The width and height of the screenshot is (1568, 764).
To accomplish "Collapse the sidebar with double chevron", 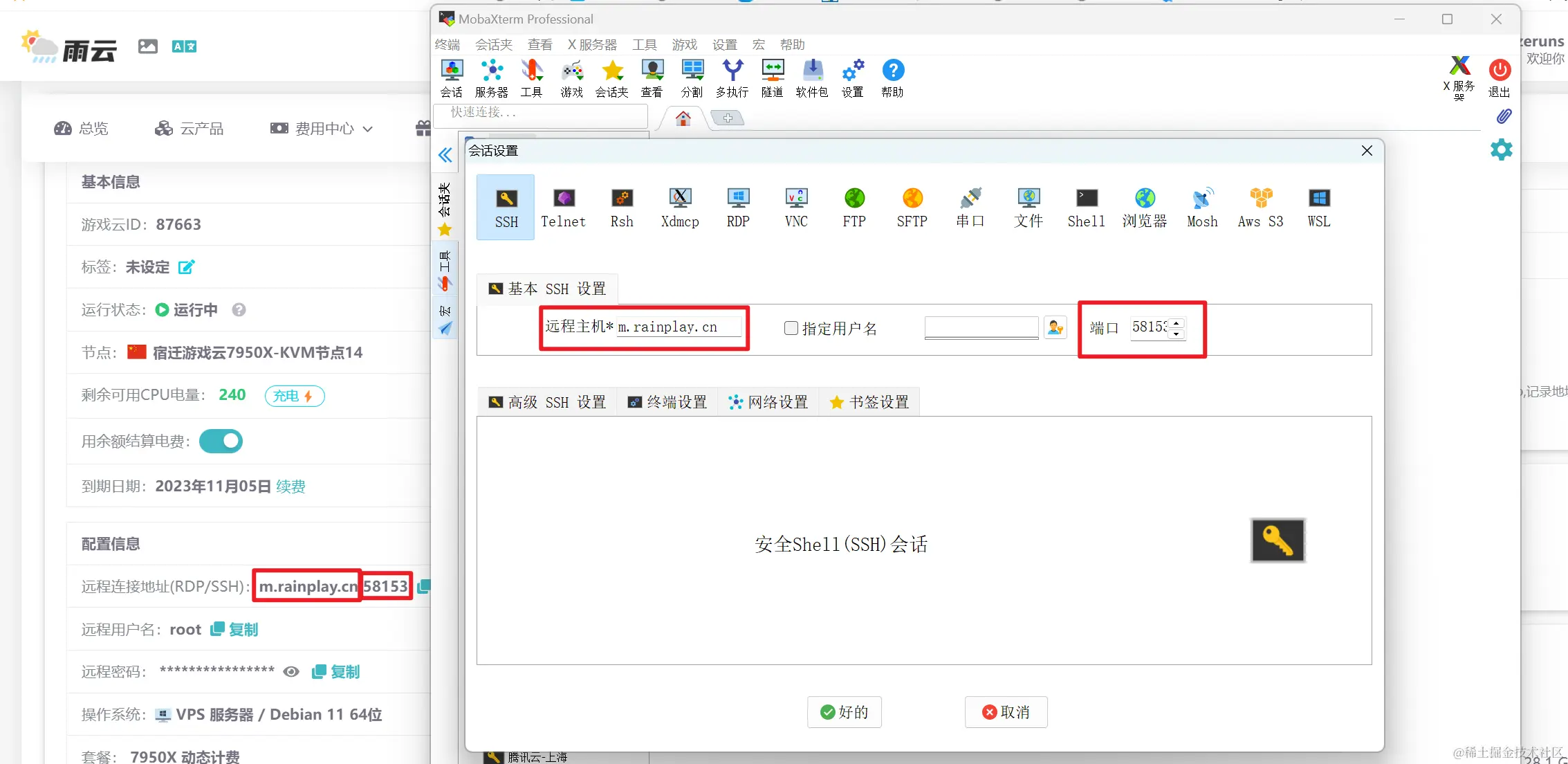I will [445, 155].
